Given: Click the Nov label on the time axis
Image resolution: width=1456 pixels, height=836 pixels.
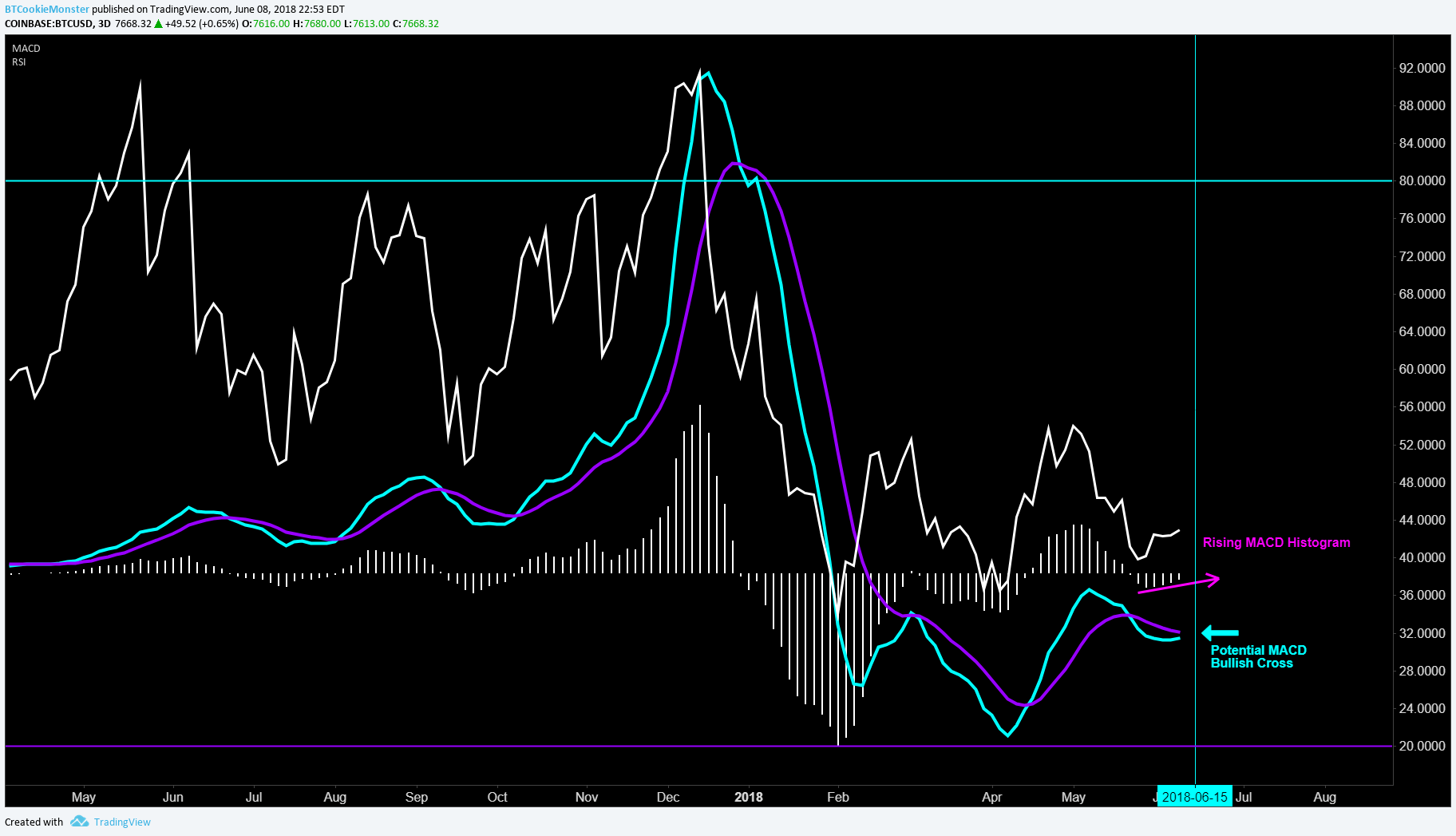Looking at the screenshot, I should coord(587,797).
